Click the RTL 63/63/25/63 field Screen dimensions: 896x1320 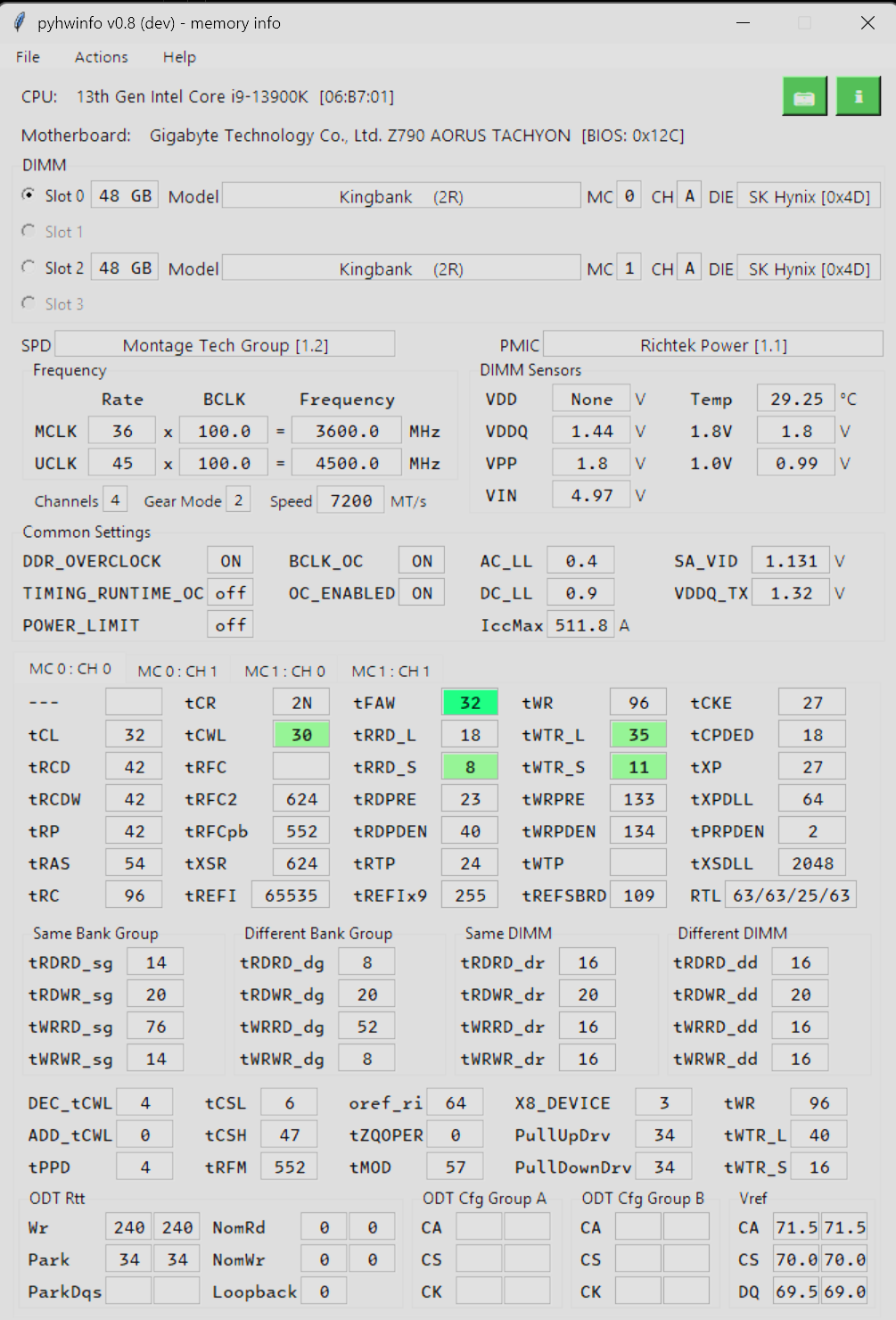[x=791, y=895]
